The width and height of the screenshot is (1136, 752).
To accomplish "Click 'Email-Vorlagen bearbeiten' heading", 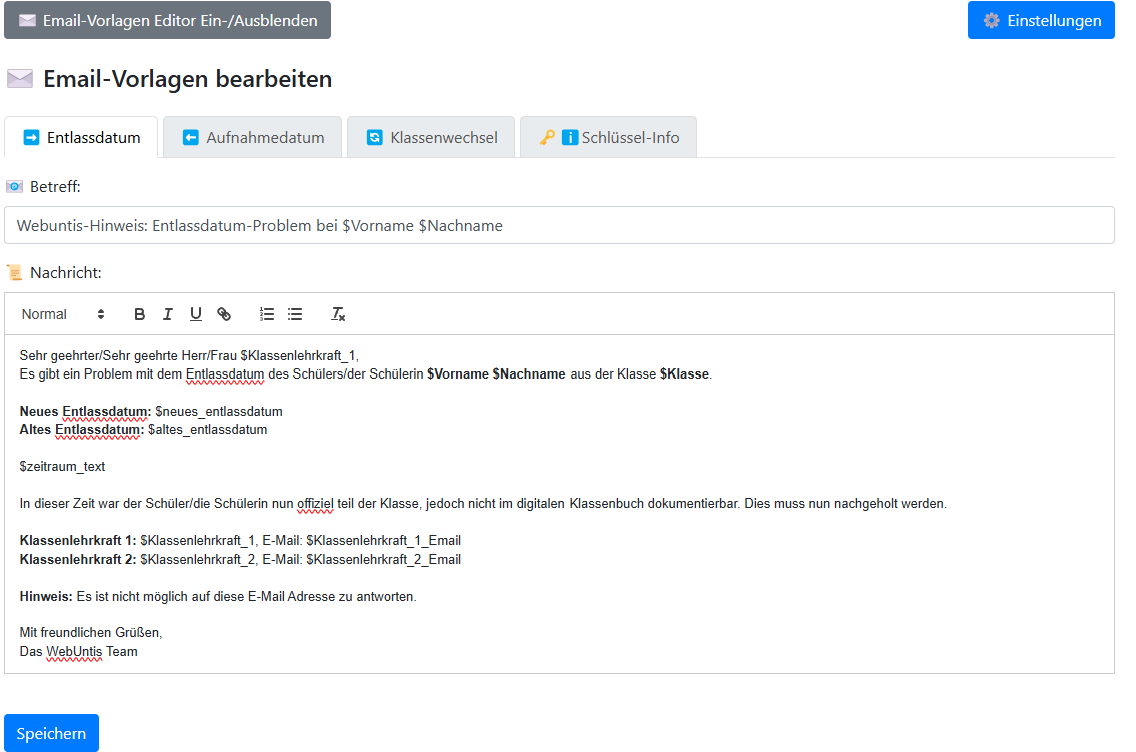I will (x=188, y=79).
